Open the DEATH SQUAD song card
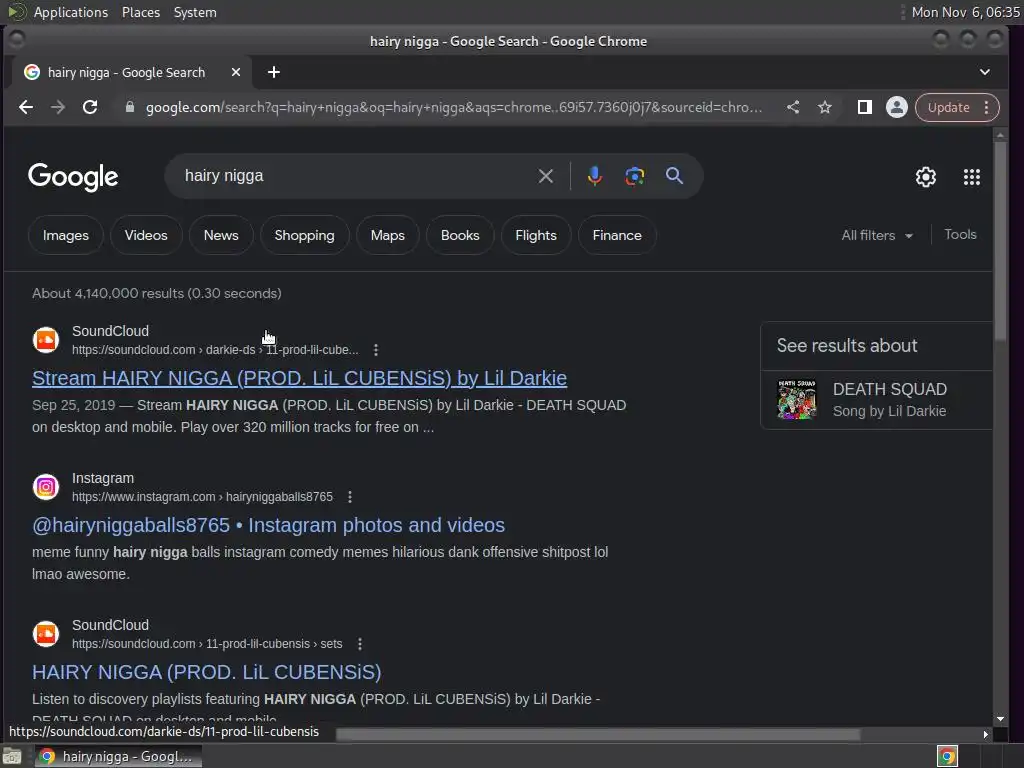Viewport: 1024px width, 768px height. click(x=876, y=400)
